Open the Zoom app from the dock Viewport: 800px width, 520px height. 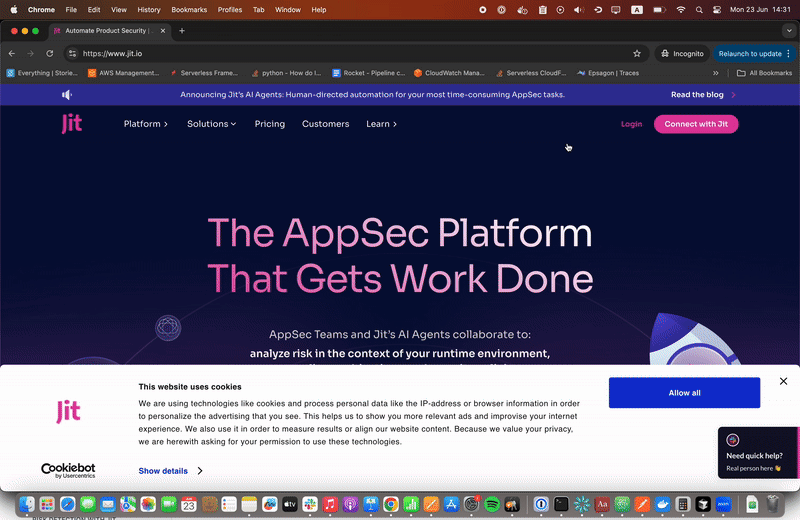tap(723, 504)
